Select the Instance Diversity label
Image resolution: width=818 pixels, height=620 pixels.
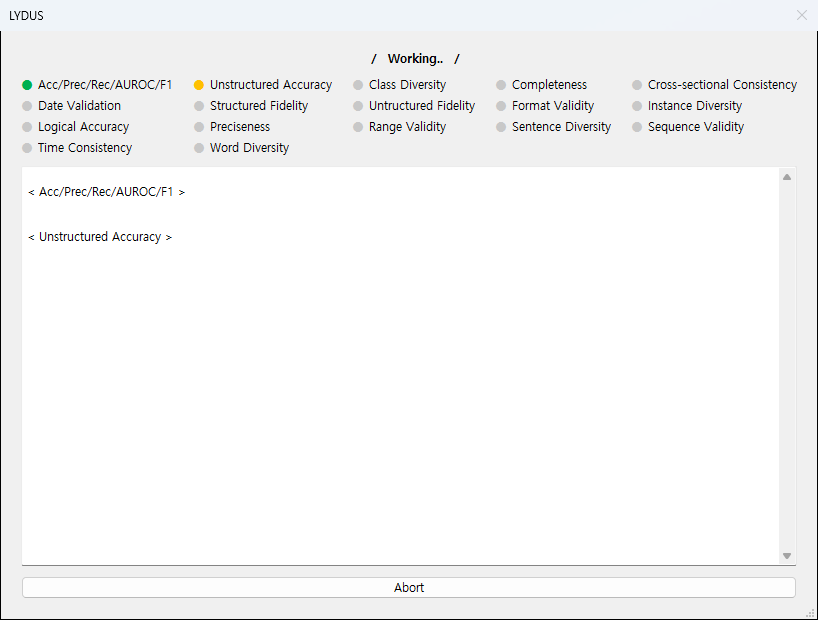[695, 105]
